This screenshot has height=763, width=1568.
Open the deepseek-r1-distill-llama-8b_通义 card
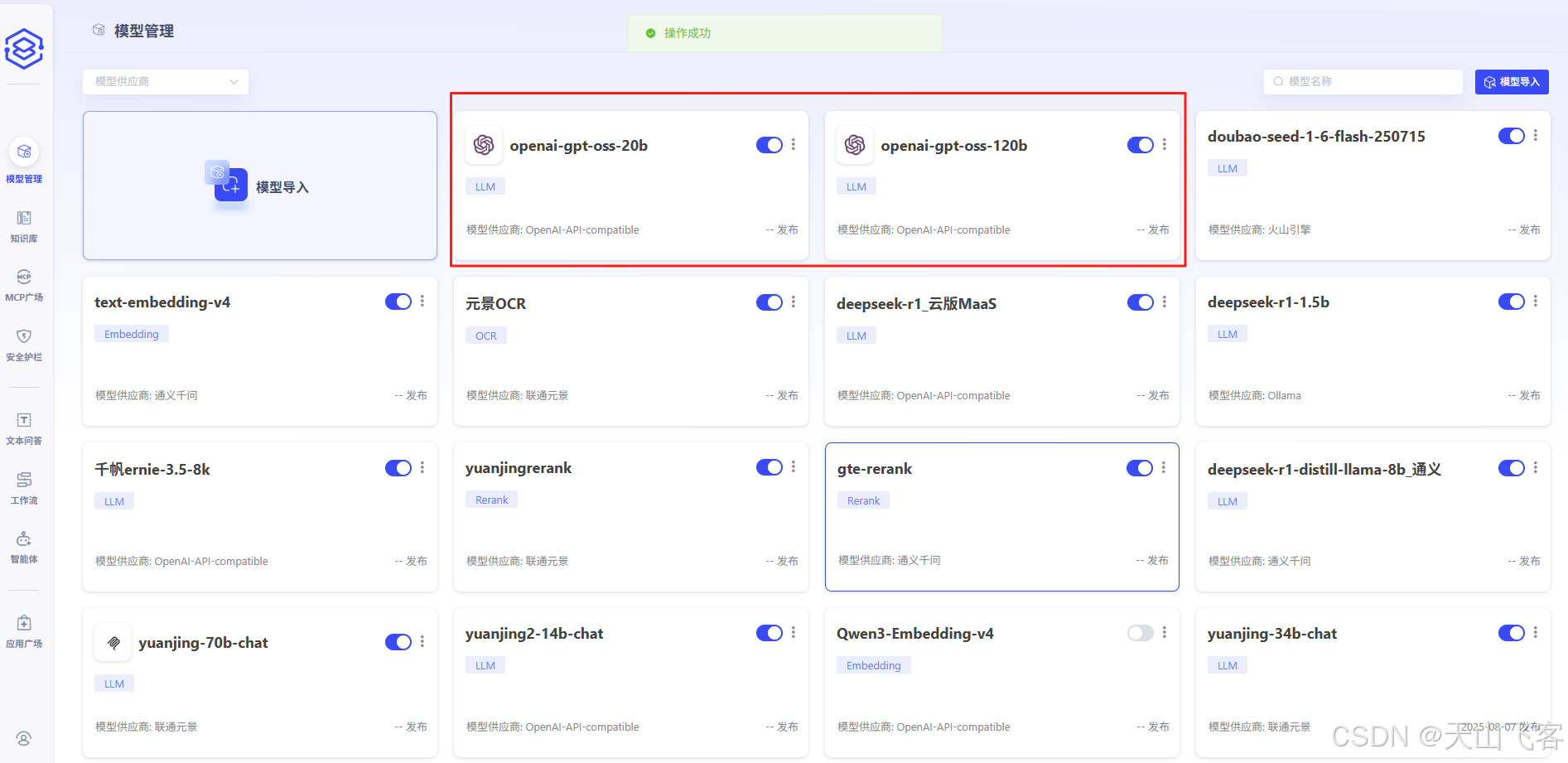pos(1373,517)
